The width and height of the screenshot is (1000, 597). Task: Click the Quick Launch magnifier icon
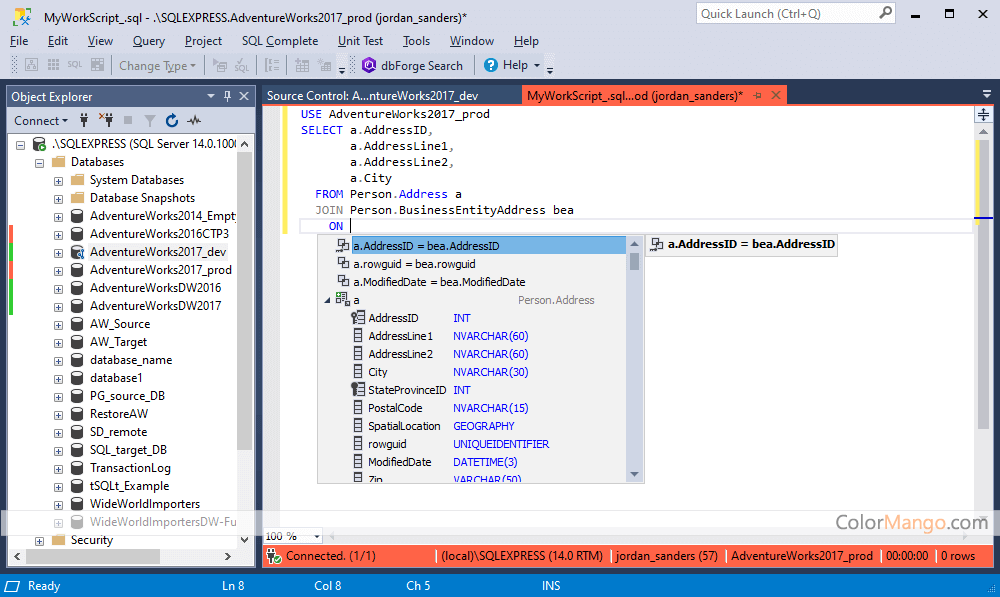[x=885, y=13]
